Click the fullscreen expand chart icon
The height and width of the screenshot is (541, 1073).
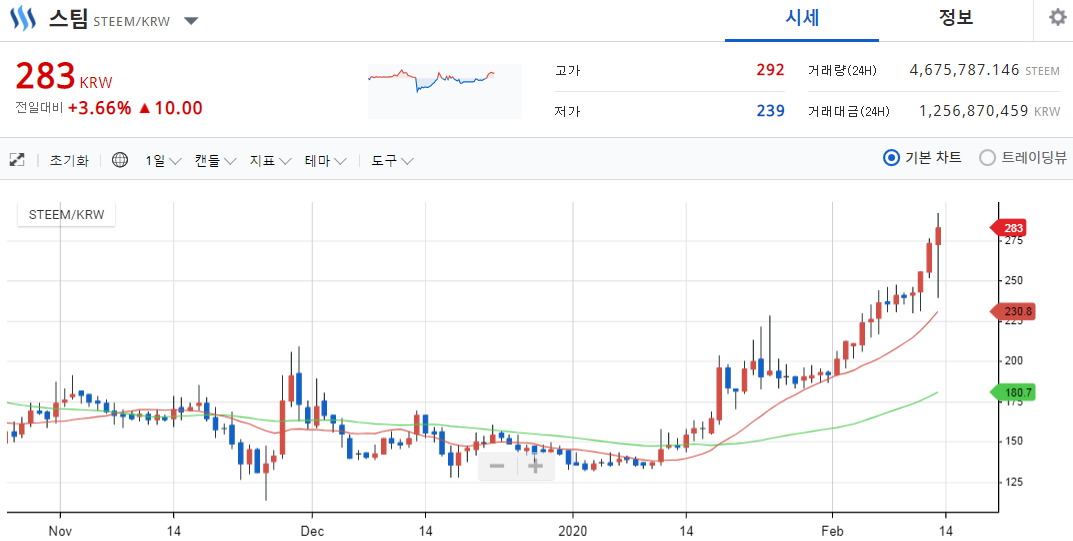[17, 161]
